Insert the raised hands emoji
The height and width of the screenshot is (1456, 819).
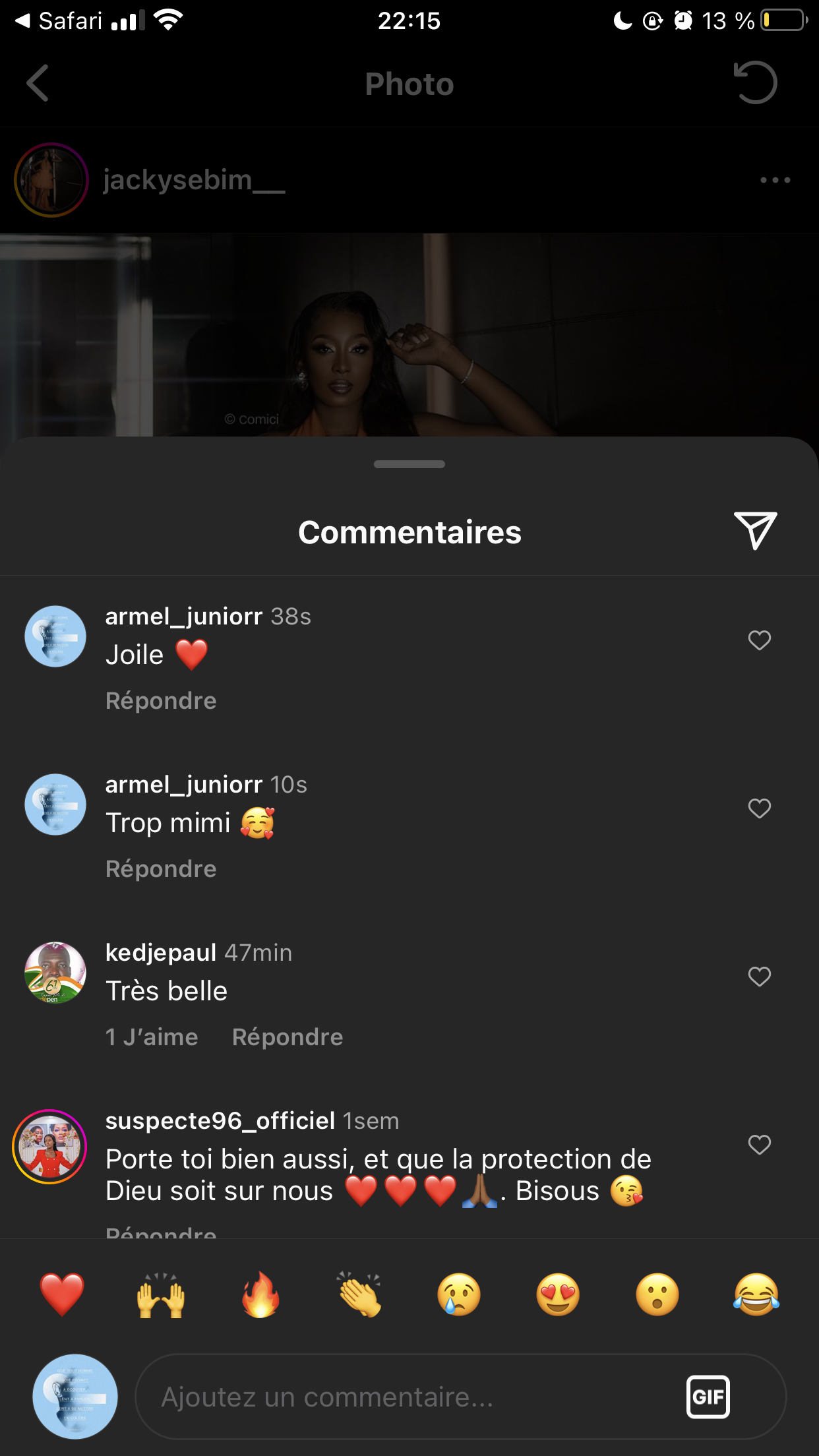point(161,1294)
